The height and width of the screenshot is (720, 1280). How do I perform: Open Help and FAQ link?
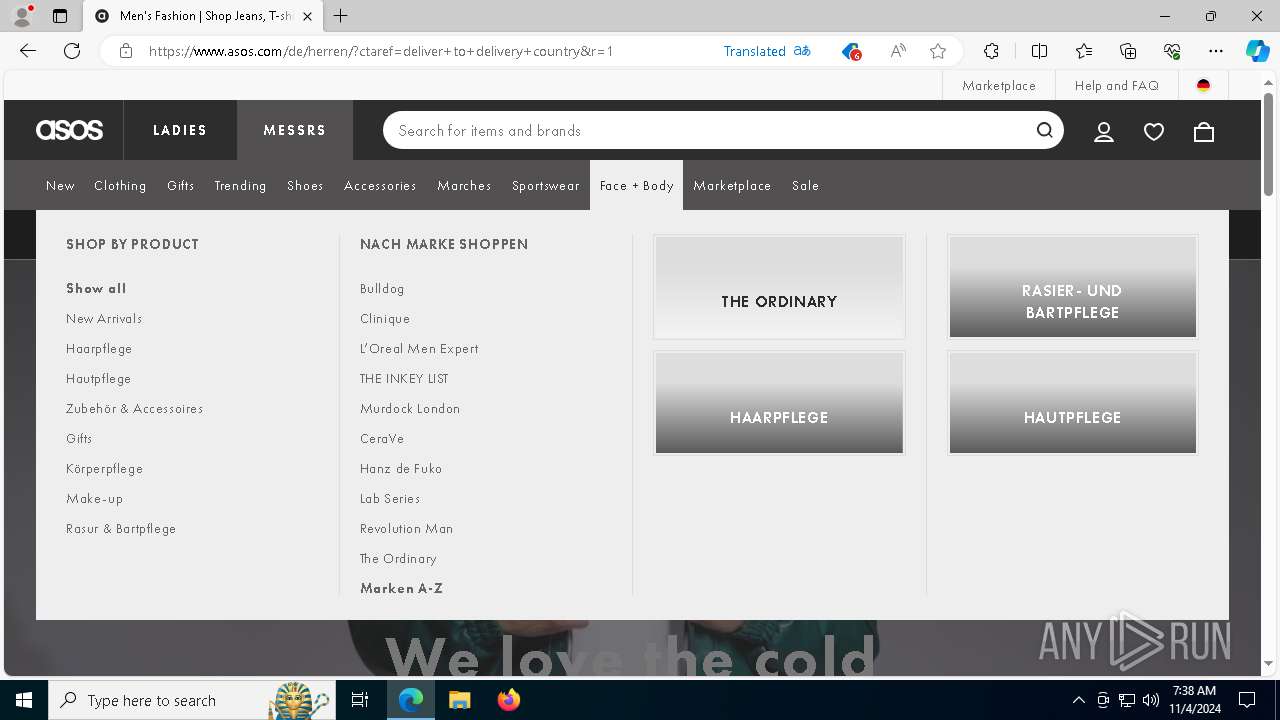pyautogui.click(x=1117, y=85)
